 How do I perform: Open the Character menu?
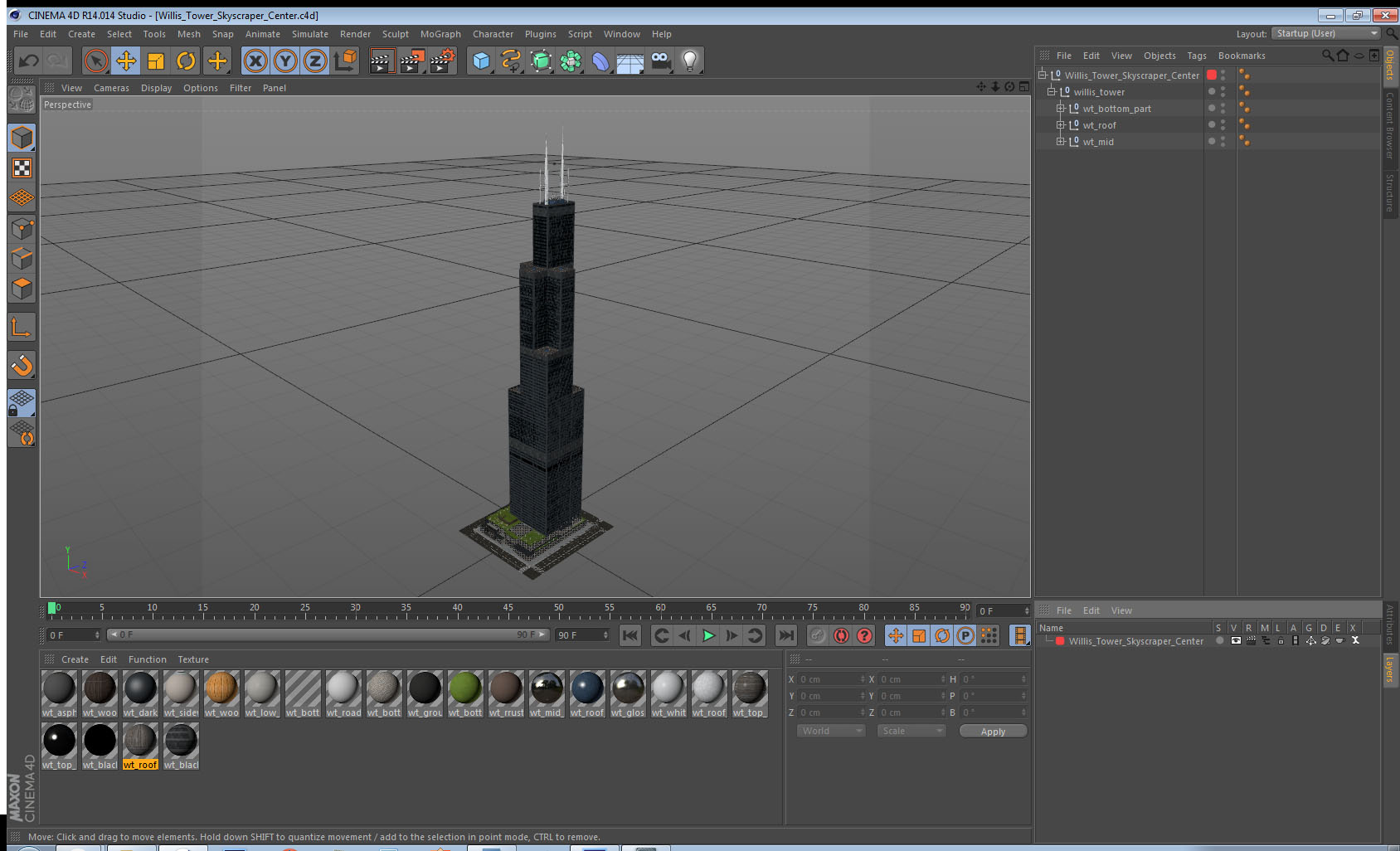[x=493, y=34]
